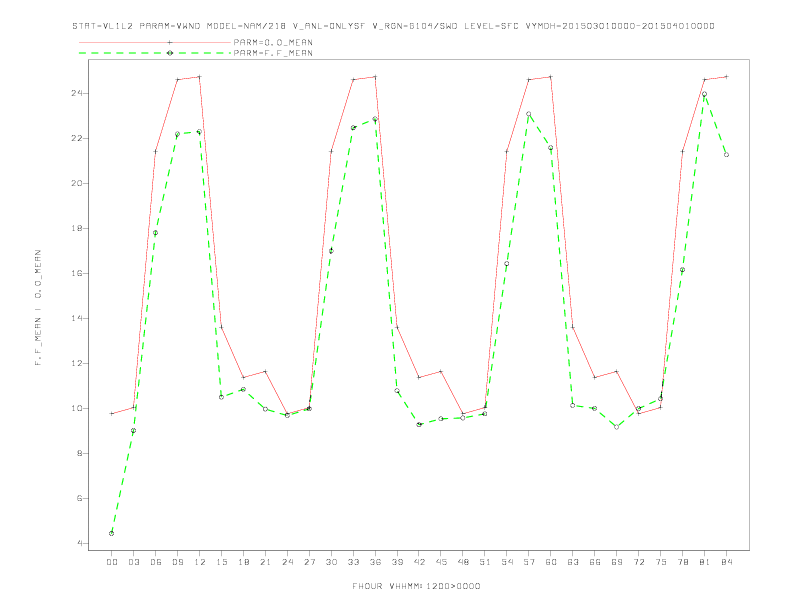This screenshot has height=612, width=792.
Task: Click x-axis tick label 72
Action: [639, 562]
